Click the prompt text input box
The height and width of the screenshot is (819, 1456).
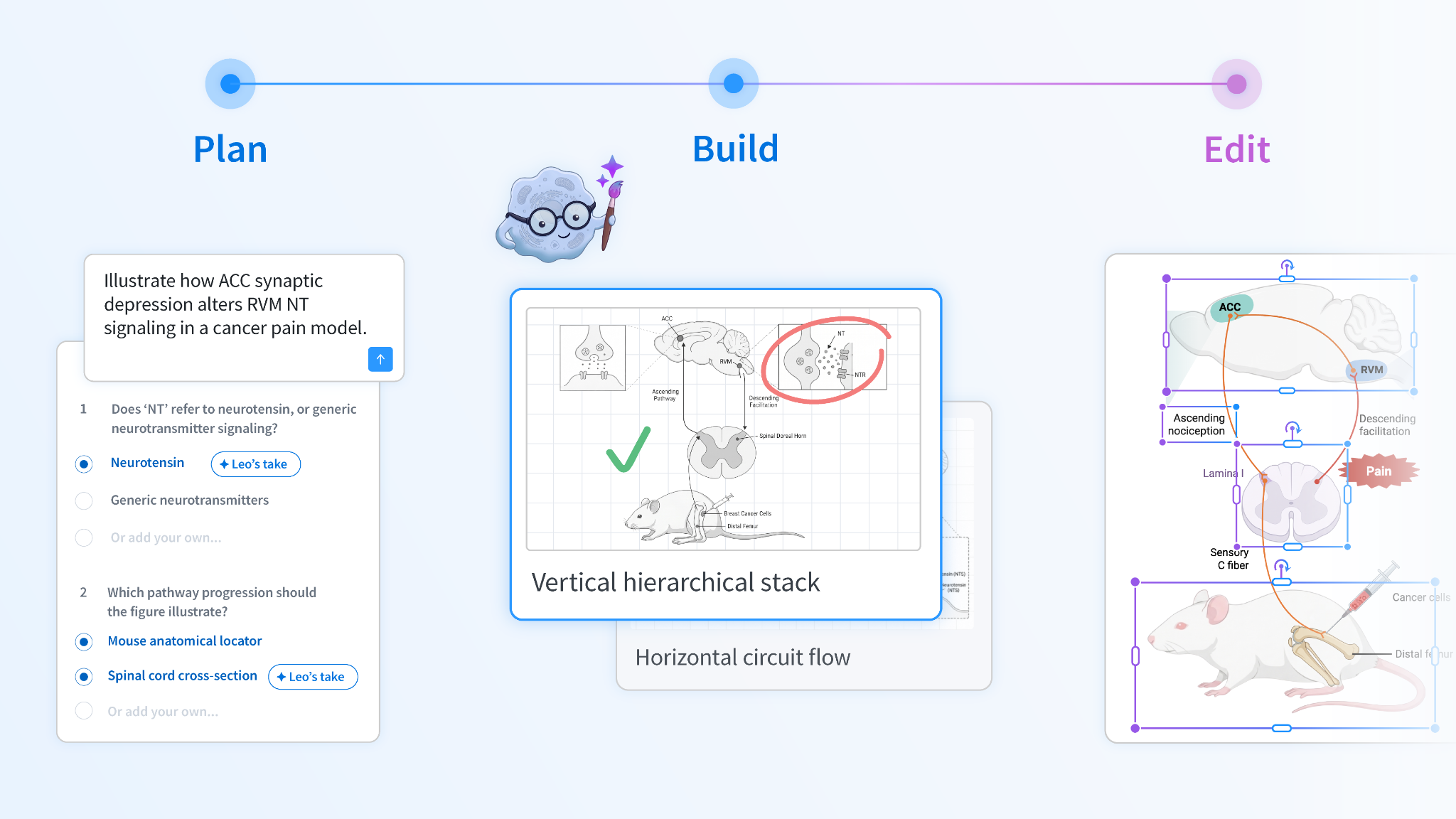coord(244,317)
